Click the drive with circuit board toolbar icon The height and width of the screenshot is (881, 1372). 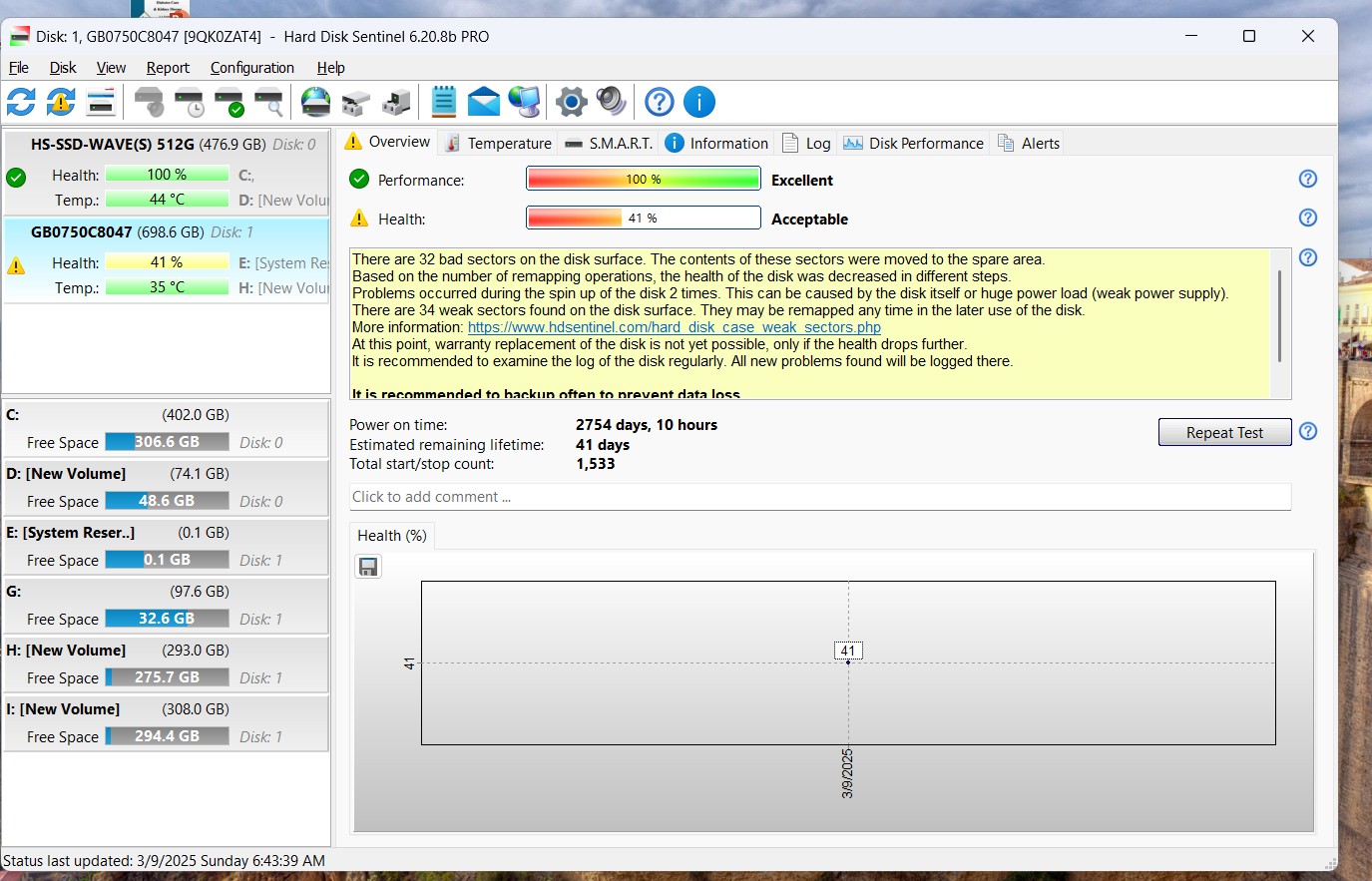pos(396,102)
